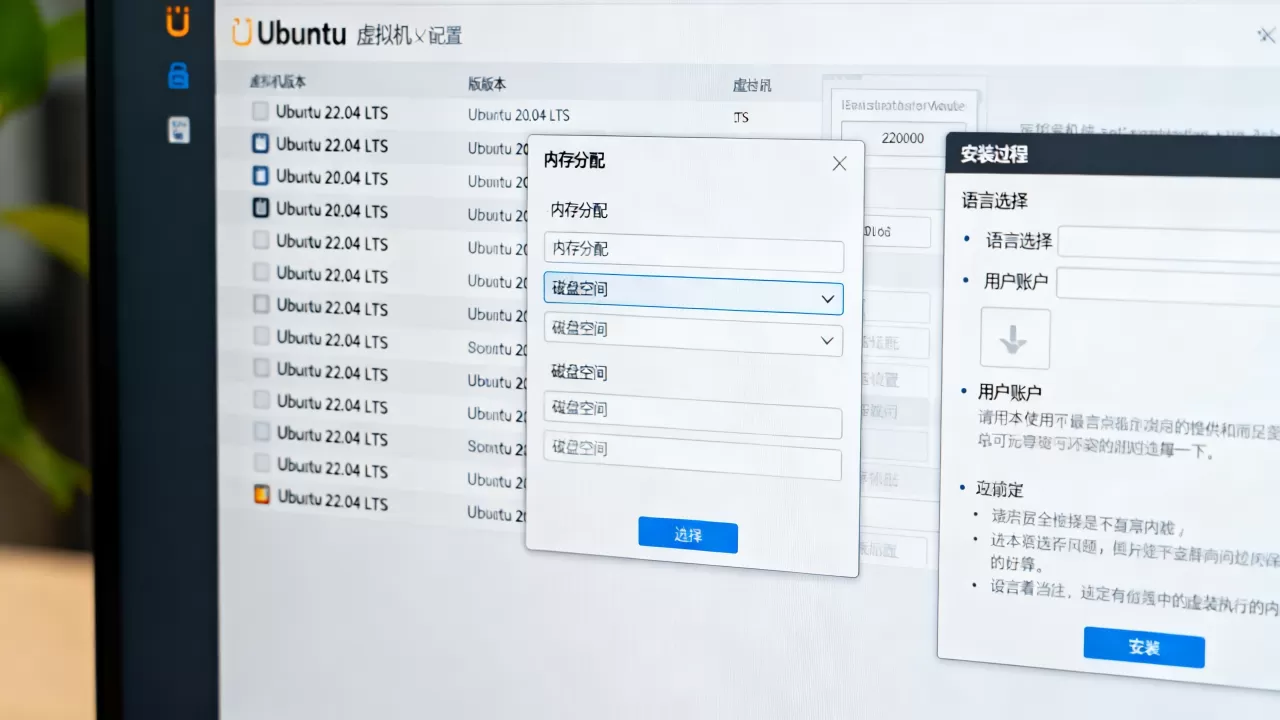1280x720 pixels.
Task: Untick the orange checkbox beside Ubuntu 22.04 LTS
Action: [x=262, y=494]
